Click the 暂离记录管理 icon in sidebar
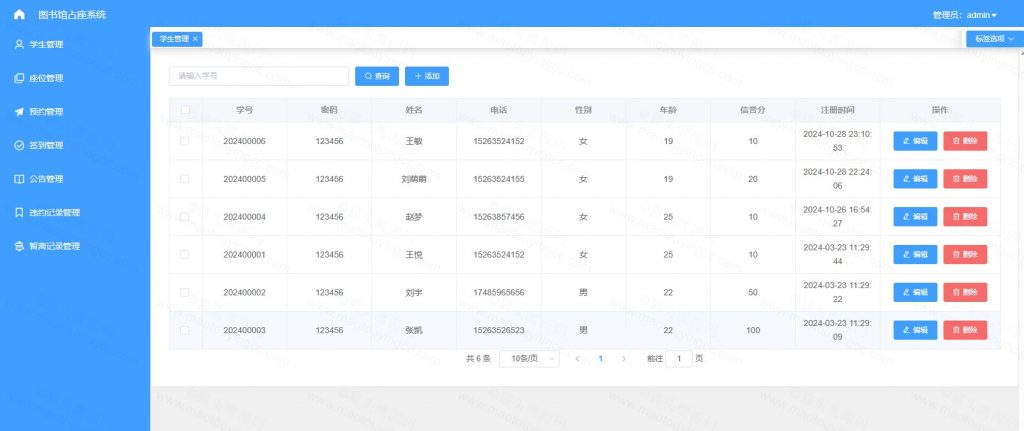The height and width of the screenshot is (431, 1024). 19,246
